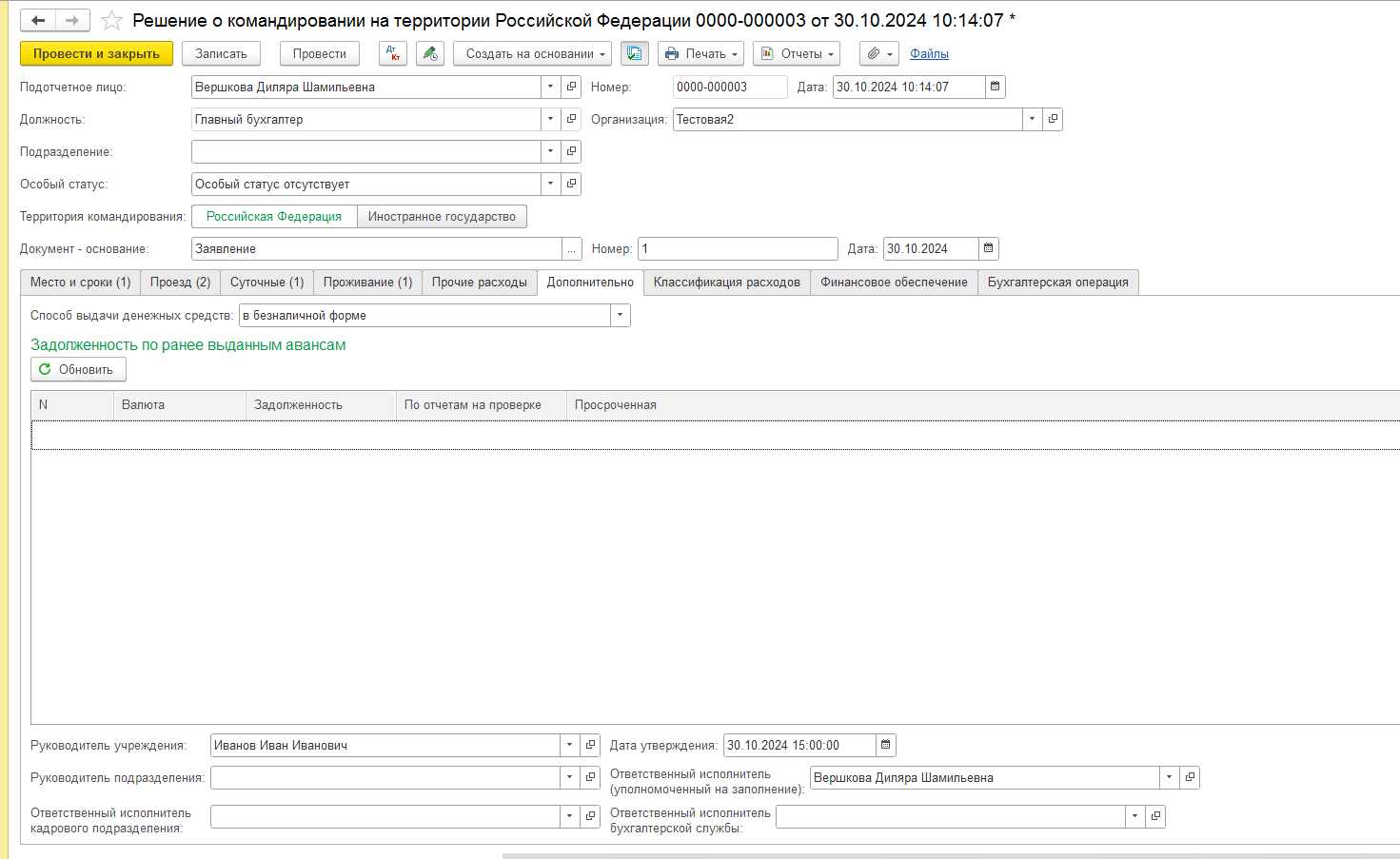Click the Заявление input field
1400x859 pixels.
[377, 248]
